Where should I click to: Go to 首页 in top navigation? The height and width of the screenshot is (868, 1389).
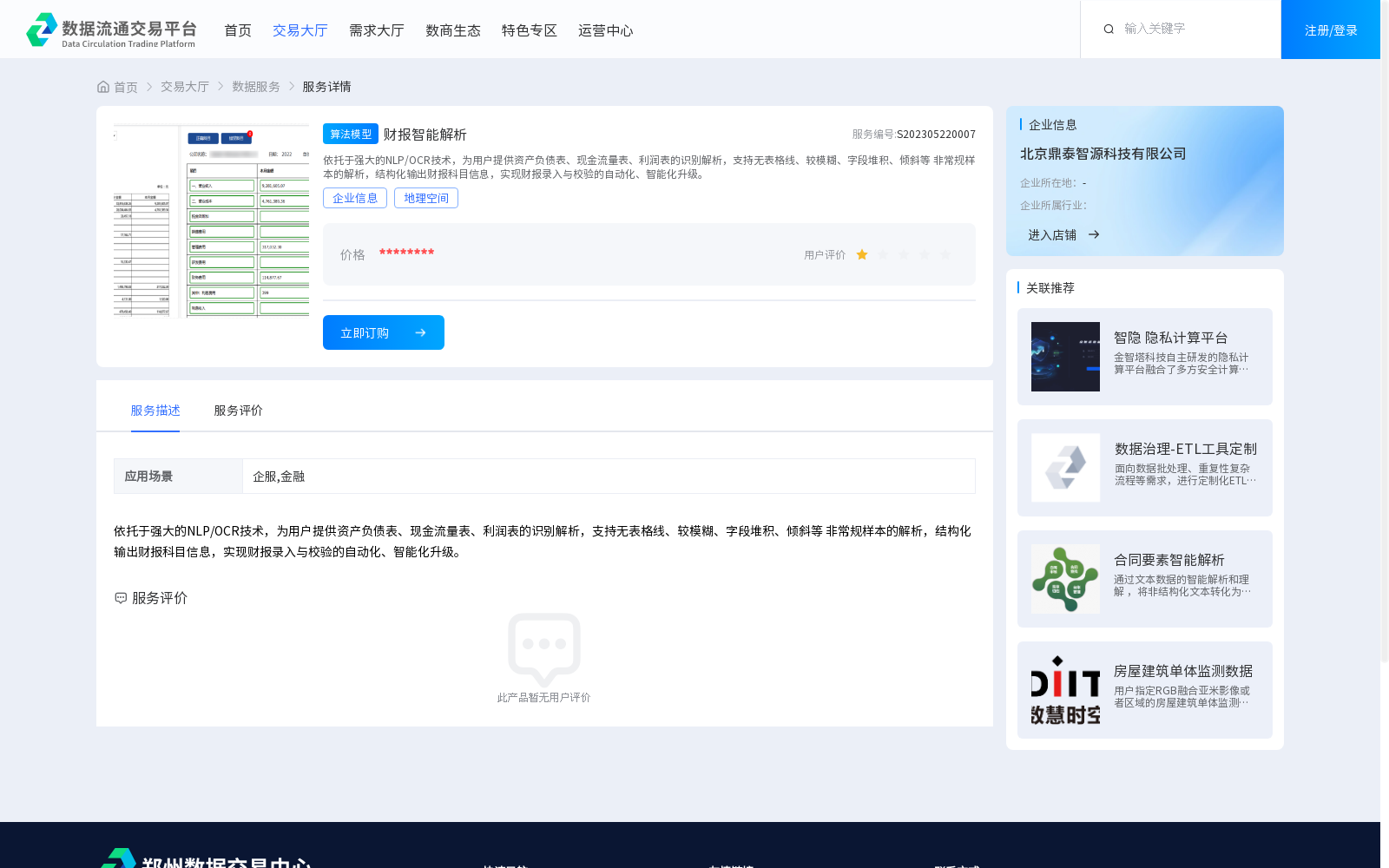click(238, 30)
